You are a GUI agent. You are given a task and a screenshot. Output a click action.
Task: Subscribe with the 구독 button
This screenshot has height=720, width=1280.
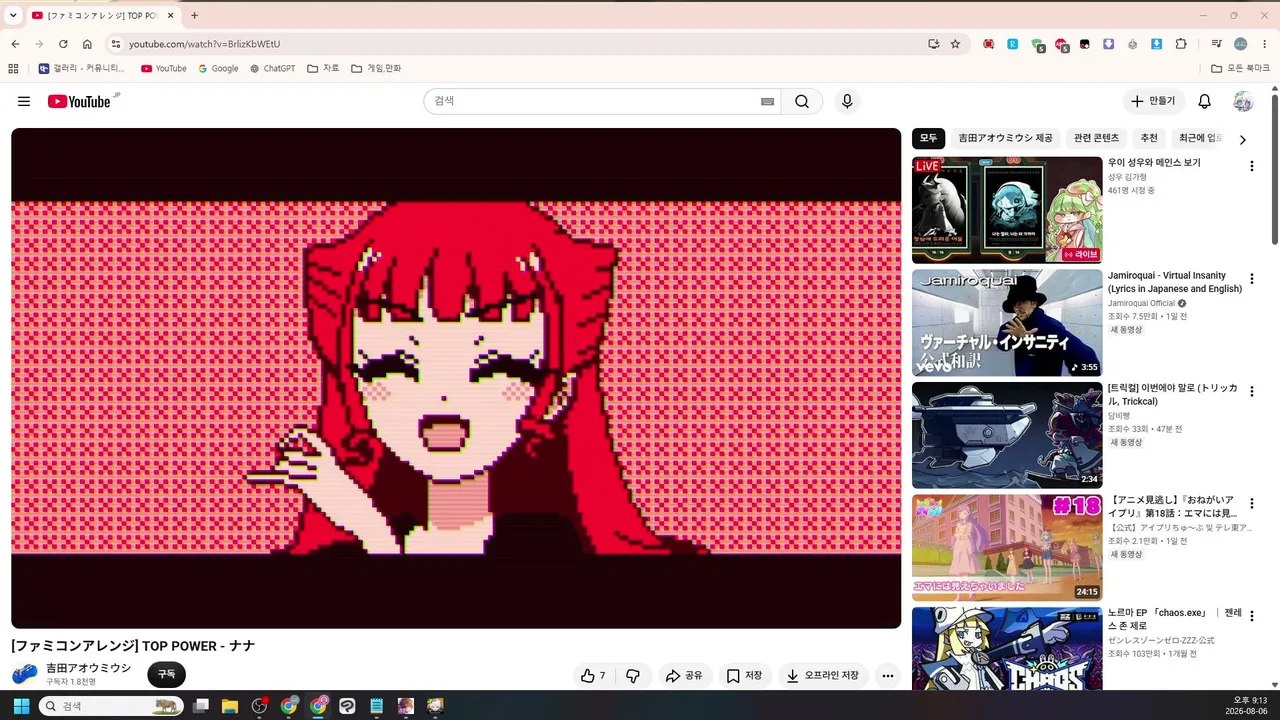[166, 675]
